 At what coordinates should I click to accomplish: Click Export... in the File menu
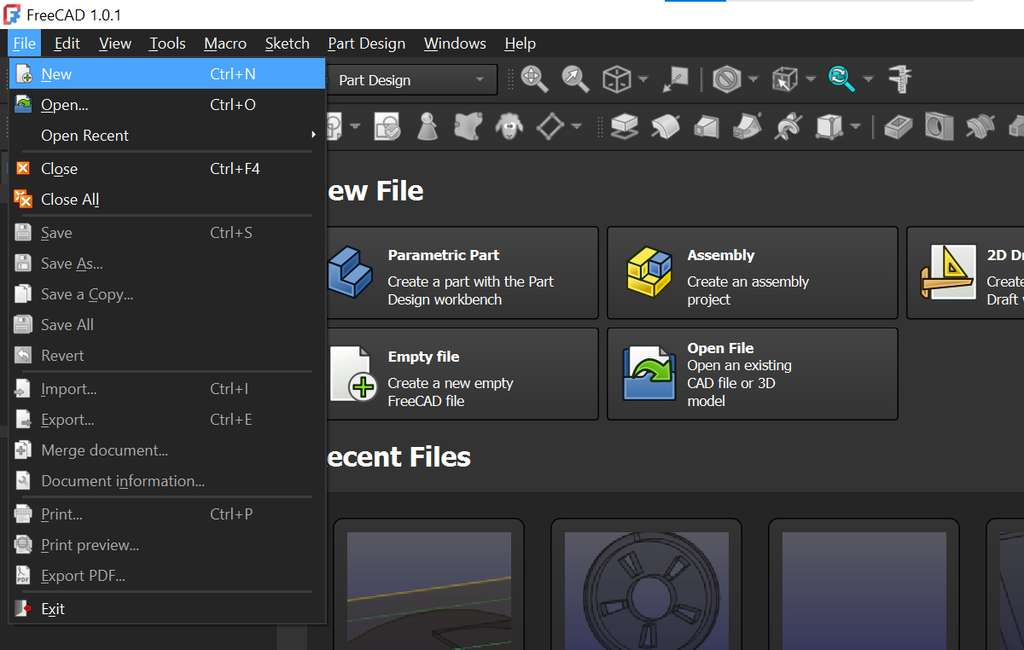point(167,419)
